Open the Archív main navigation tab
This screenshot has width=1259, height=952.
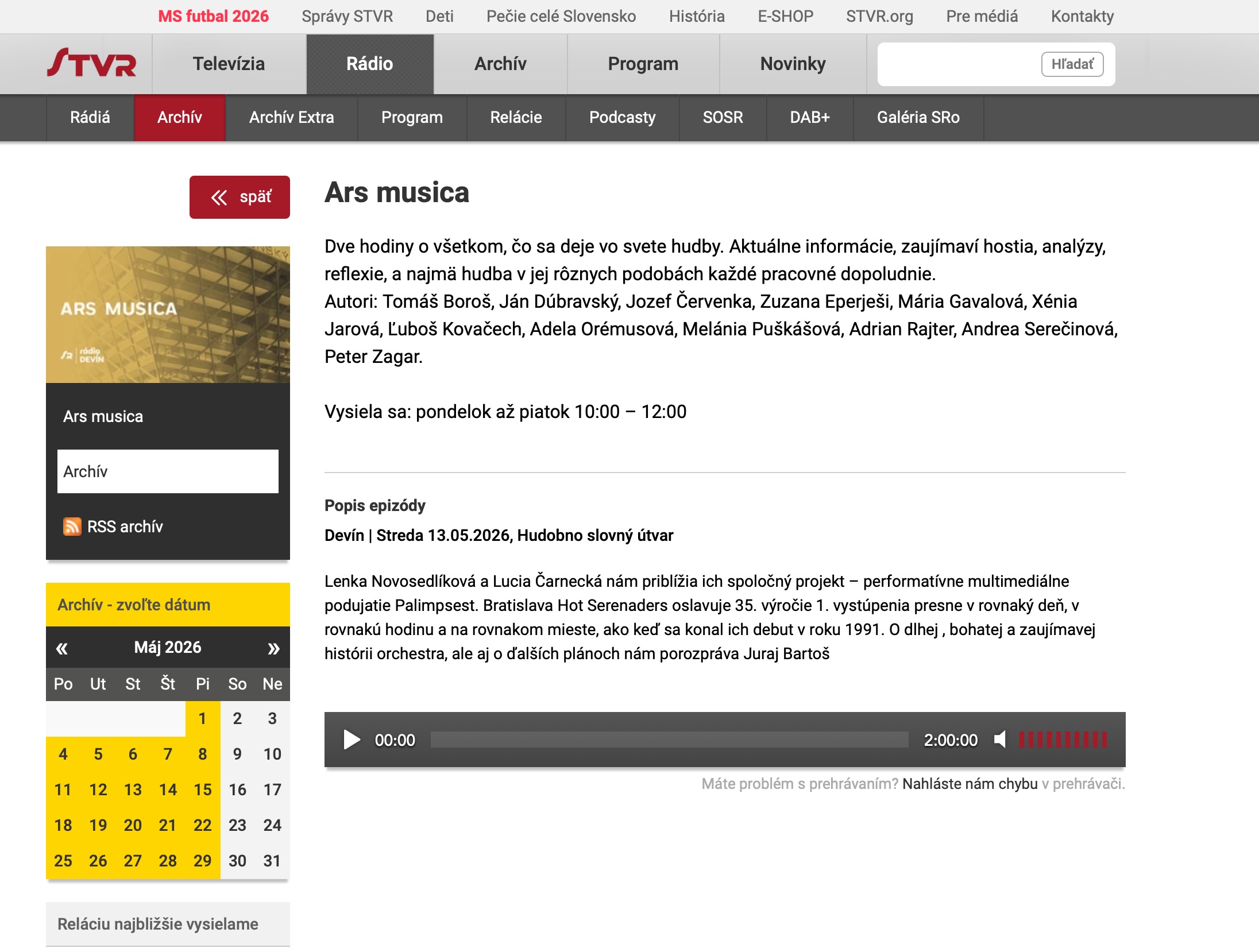pos(500,64)
